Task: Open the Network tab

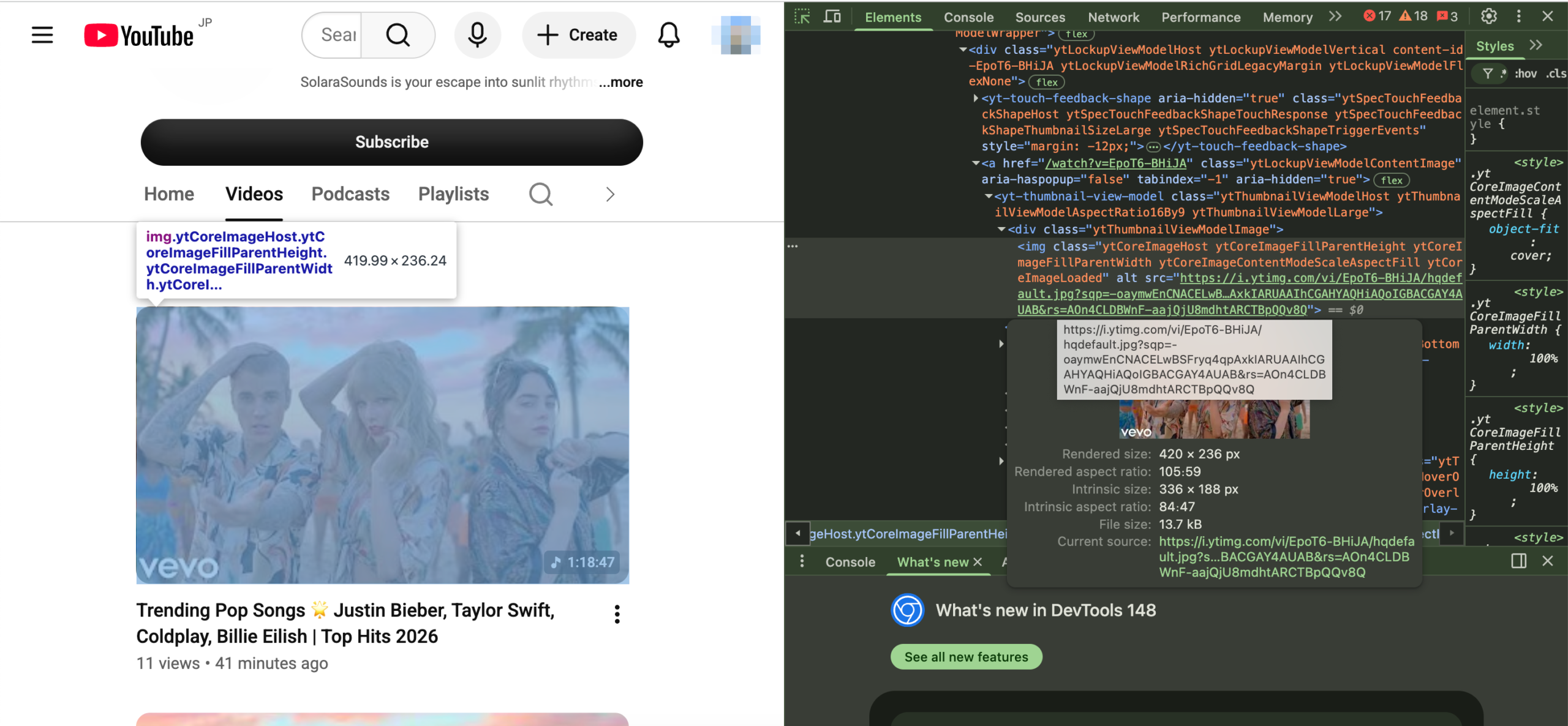Action: [1114, 17]
